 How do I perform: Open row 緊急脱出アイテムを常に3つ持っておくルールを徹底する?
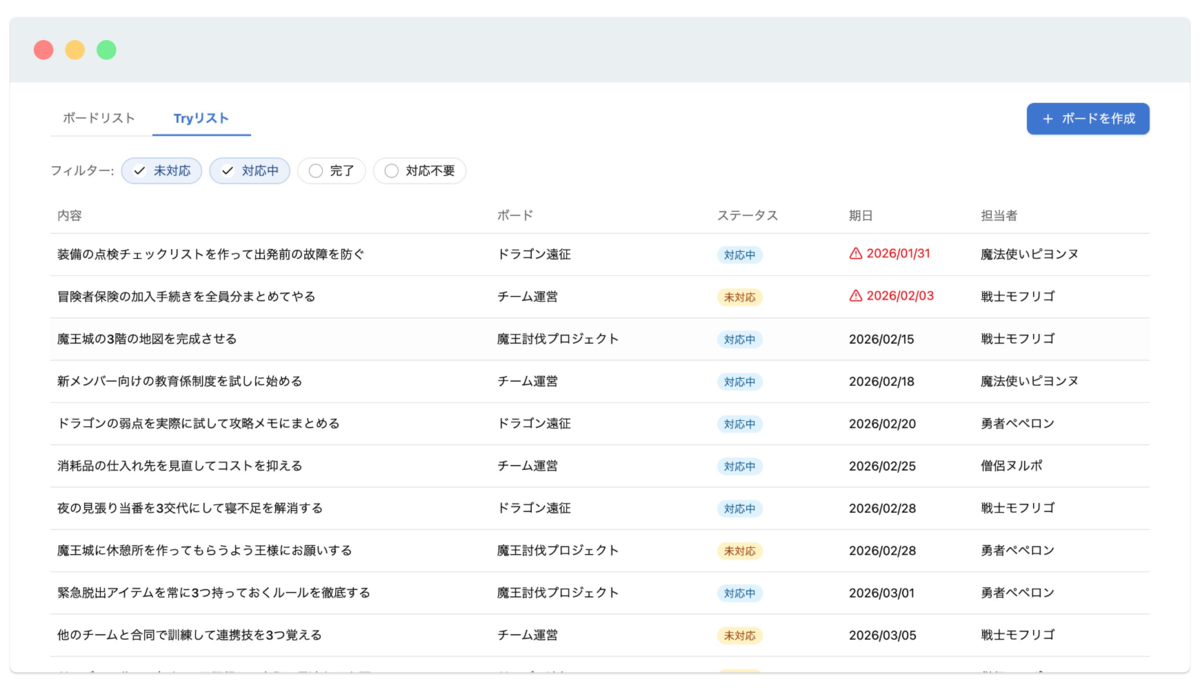coord(600,592)
